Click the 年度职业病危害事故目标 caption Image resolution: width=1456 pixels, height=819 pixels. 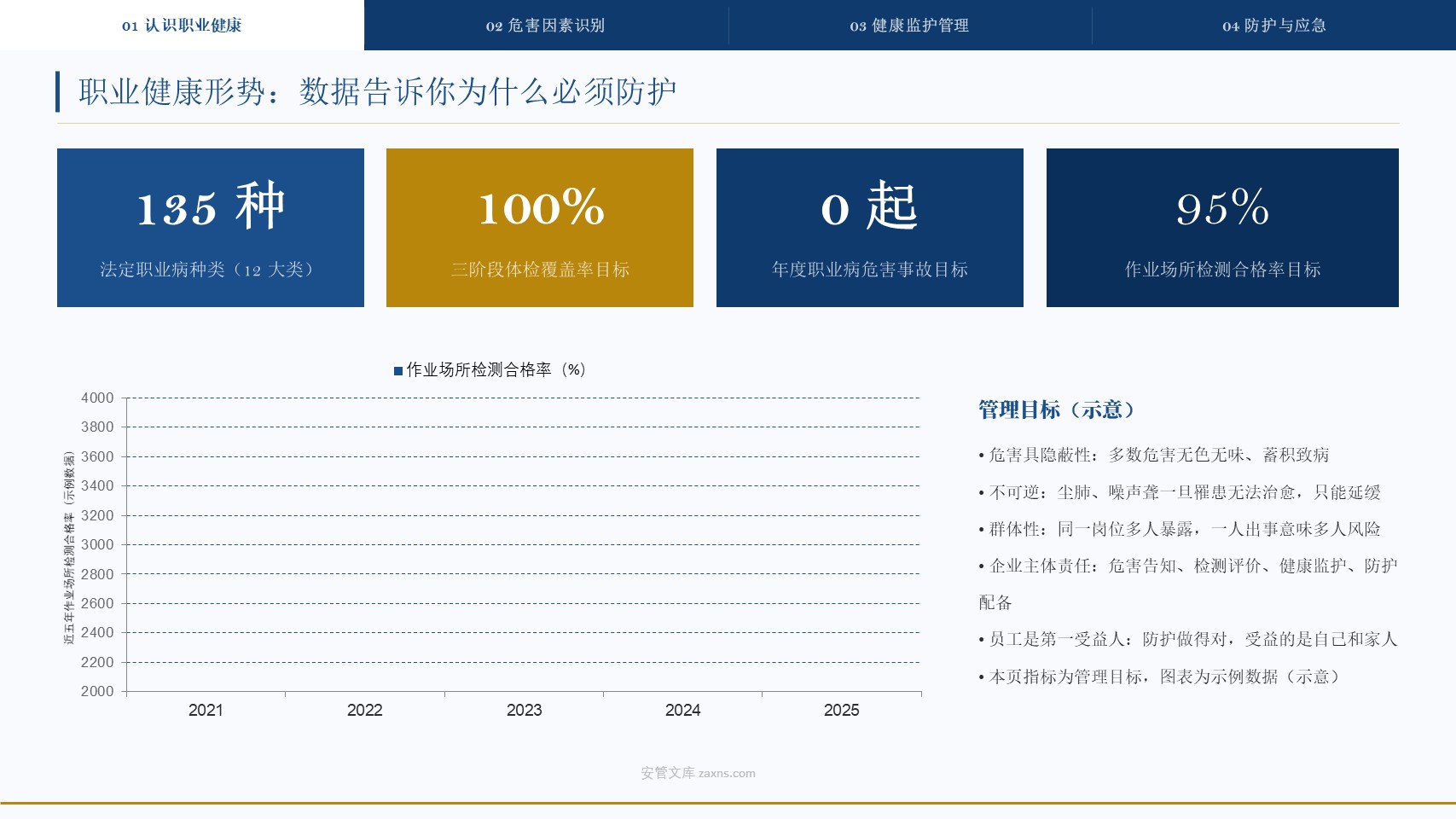tap(870, 270)
